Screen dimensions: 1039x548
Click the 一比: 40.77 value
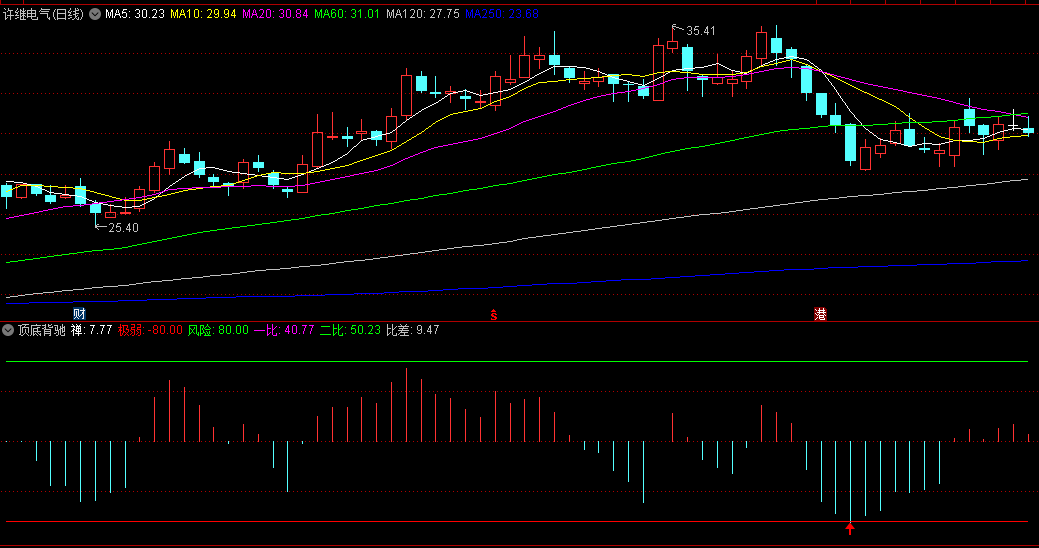[x=284, y=330]
